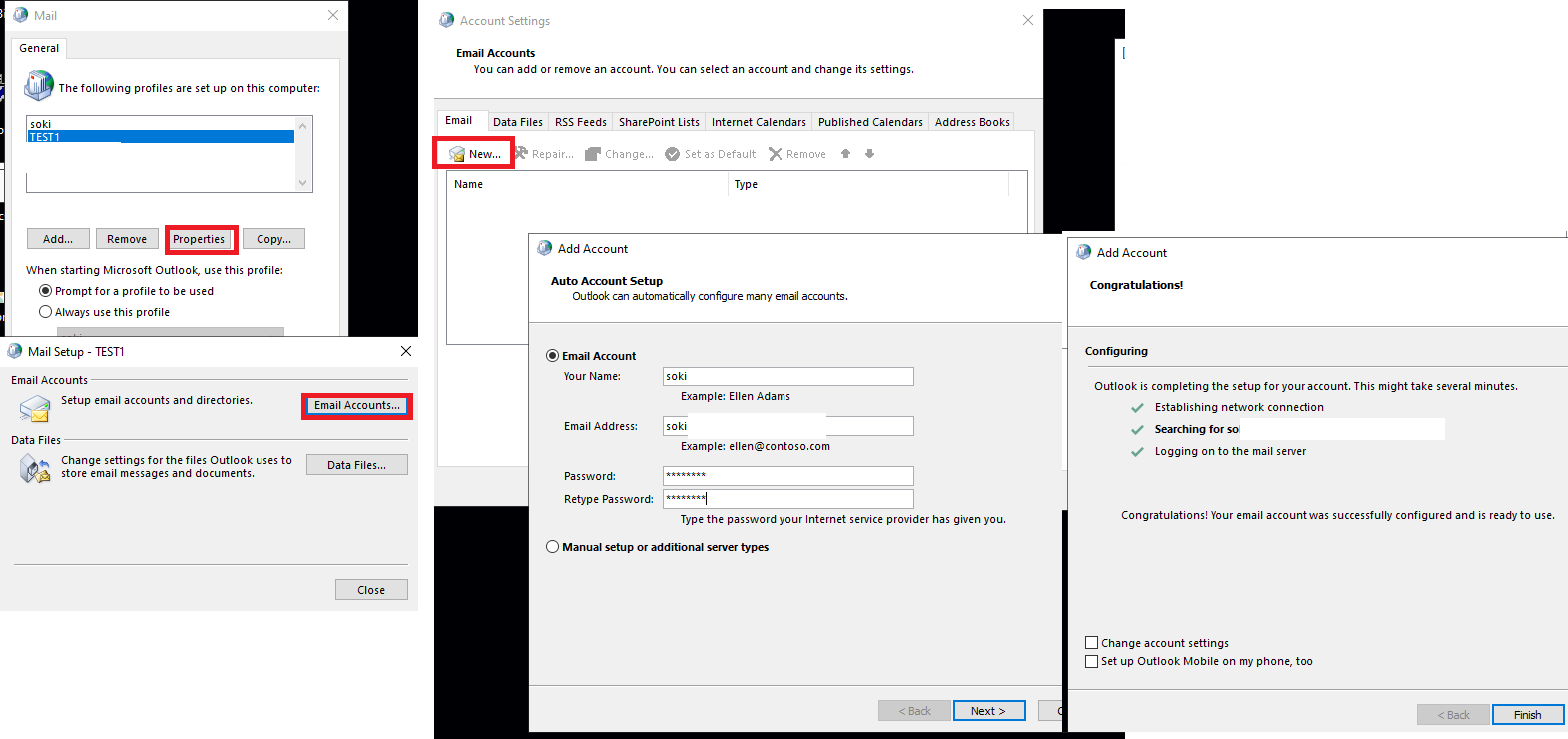Click the Repair toolbar icon
The width and height of the screenshot is (1568, 739).
click(520, 154)
